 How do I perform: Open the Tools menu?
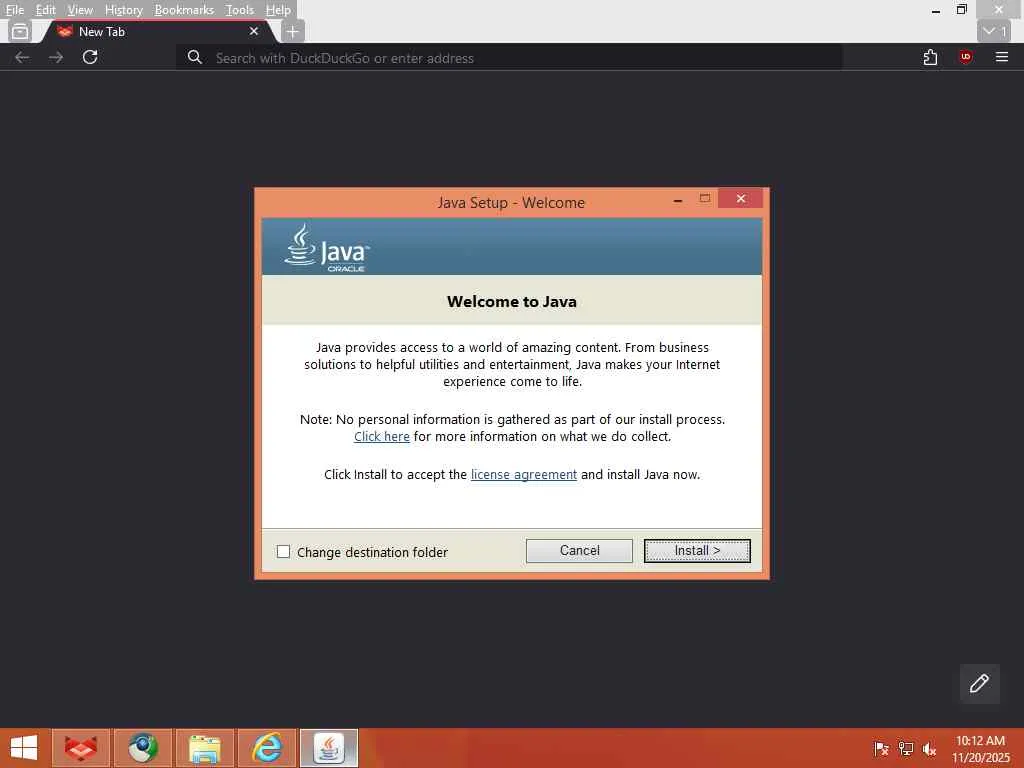tap(240, 10)
